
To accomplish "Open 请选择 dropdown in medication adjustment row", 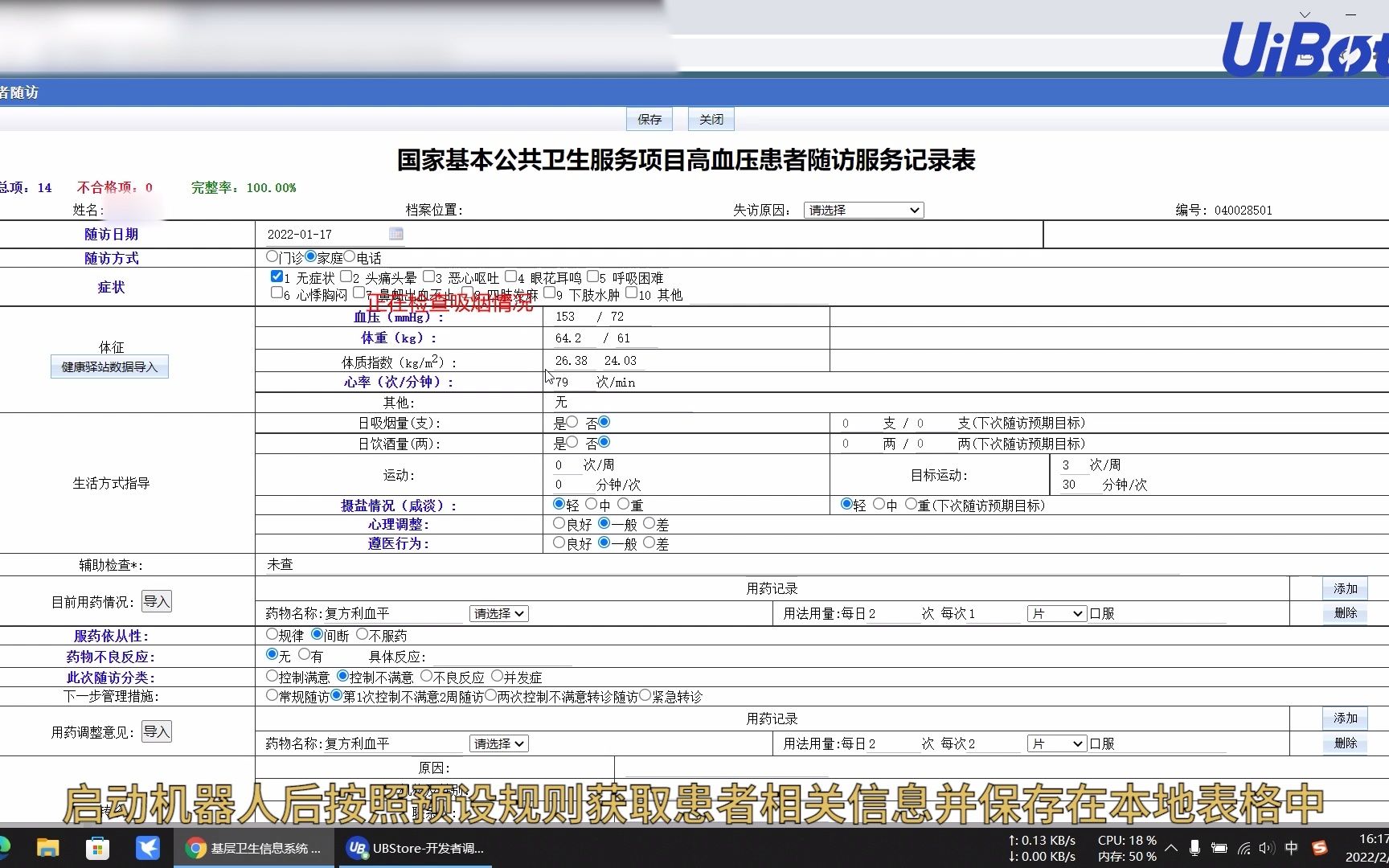I will 498,743.
